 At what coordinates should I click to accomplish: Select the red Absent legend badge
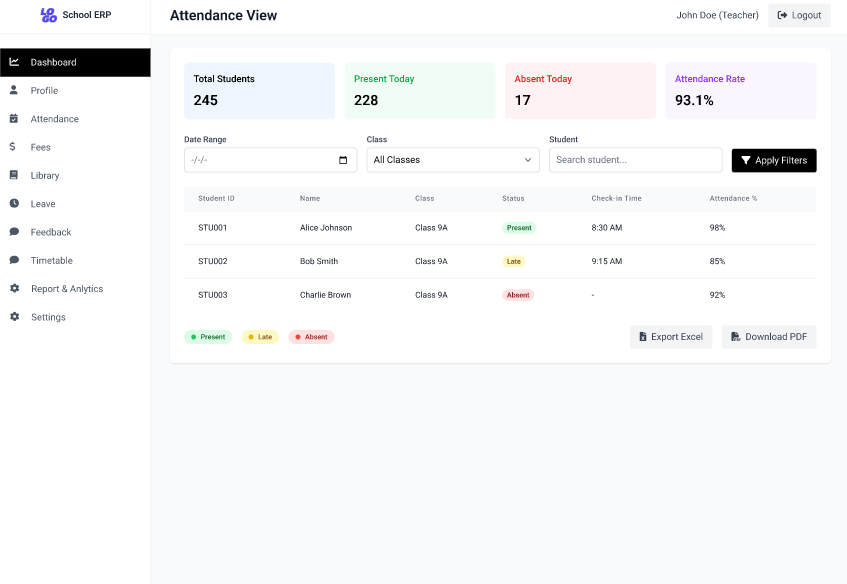pyautogui.click(x=311, y=337)
